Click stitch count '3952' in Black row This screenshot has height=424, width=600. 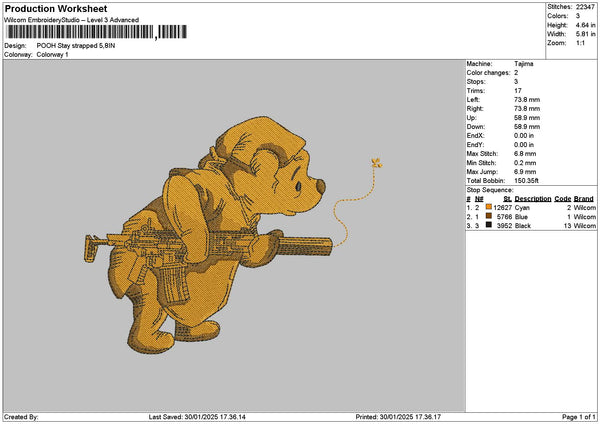[504, 226]
